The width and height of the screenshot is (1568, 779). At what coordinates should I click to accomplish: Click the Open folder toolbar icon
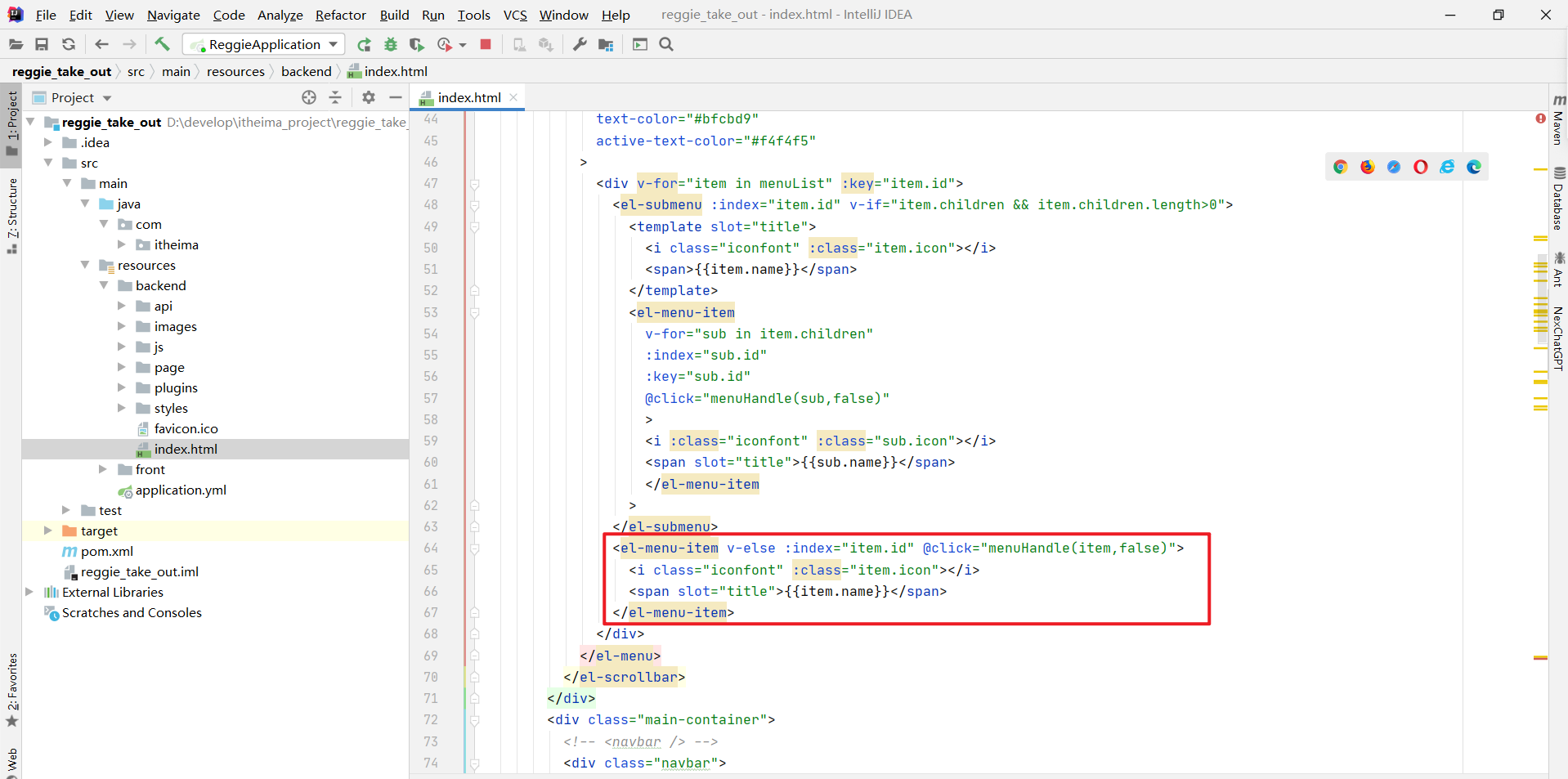click(16, 44)
